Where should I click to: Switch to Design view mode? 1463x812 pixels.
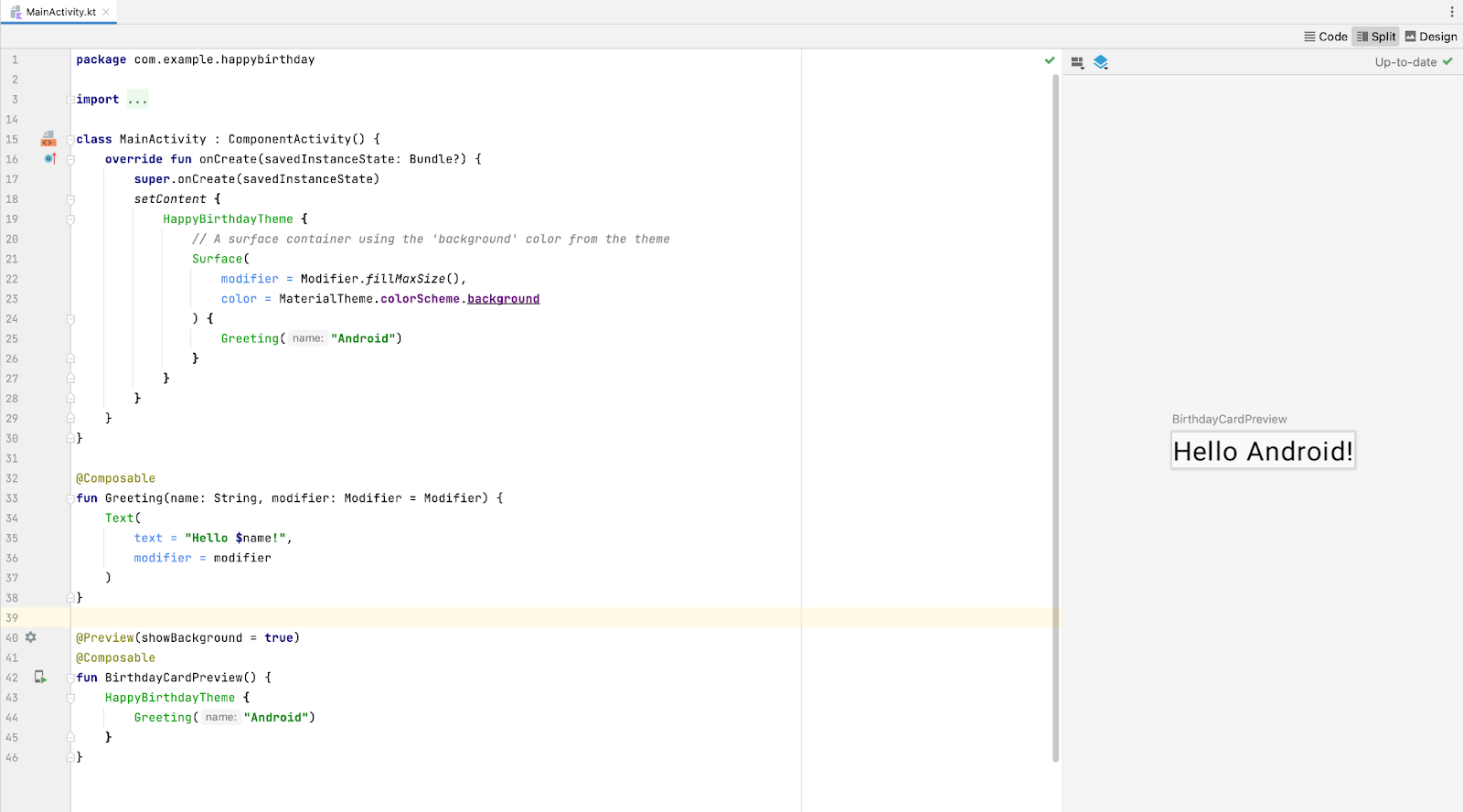pyautogui.click(x=1431, y=37)
